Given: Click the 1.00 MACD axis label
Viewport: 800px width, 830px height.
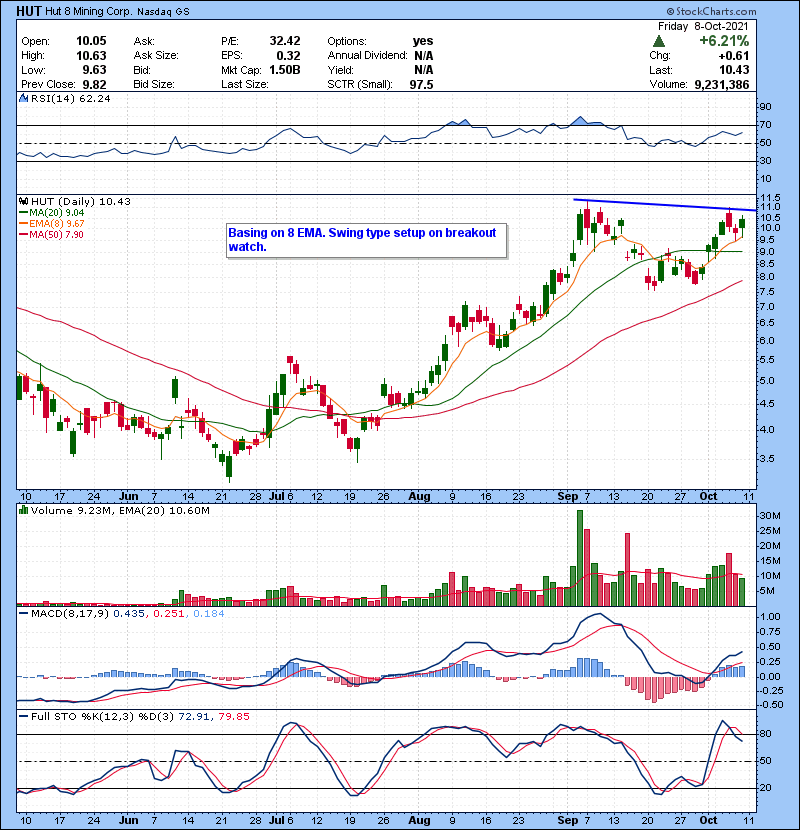Looking at the screenshot, I should click(770, 617).
